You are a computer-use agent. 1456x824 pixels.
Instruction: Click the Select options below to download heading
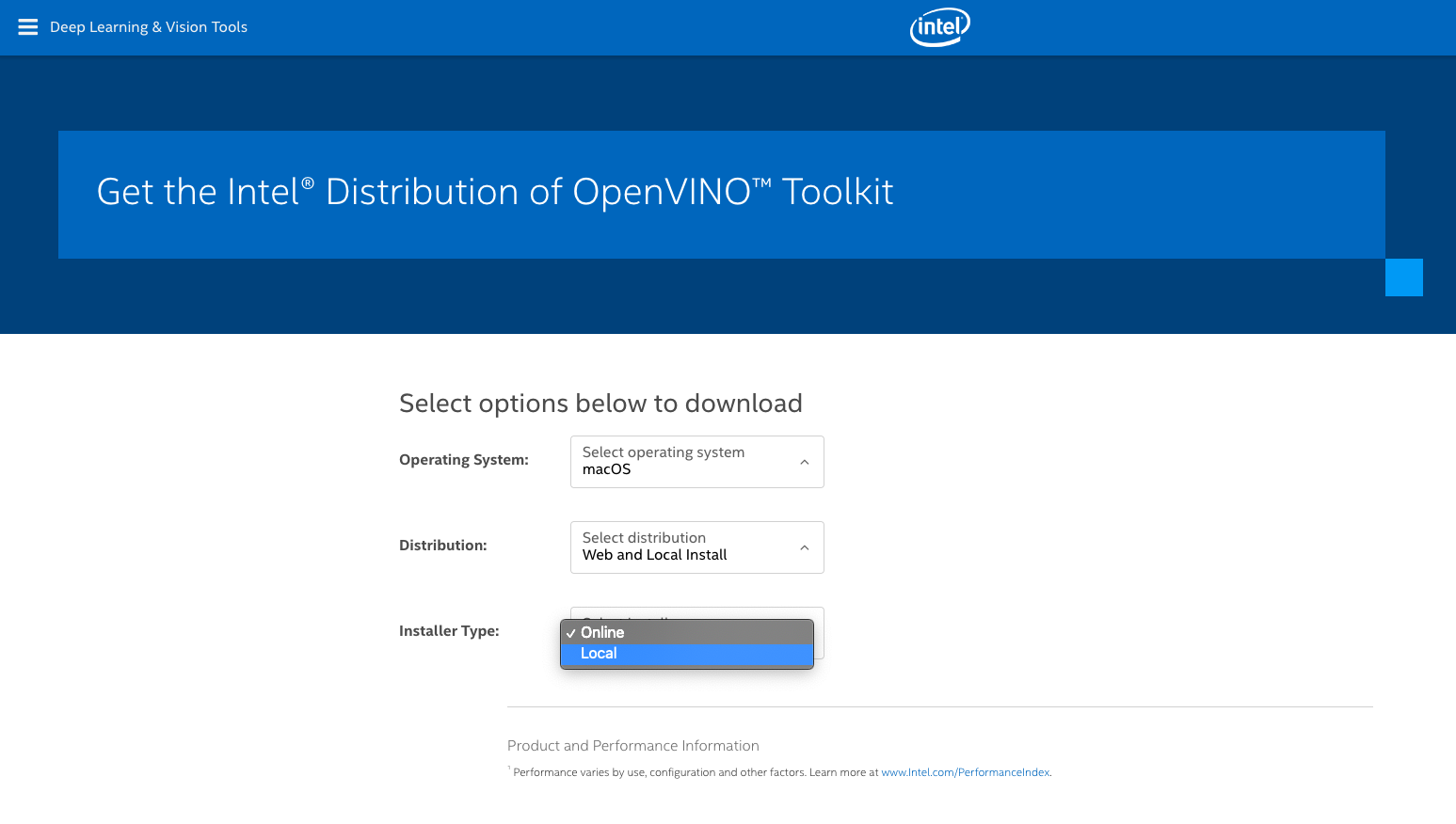600,403
